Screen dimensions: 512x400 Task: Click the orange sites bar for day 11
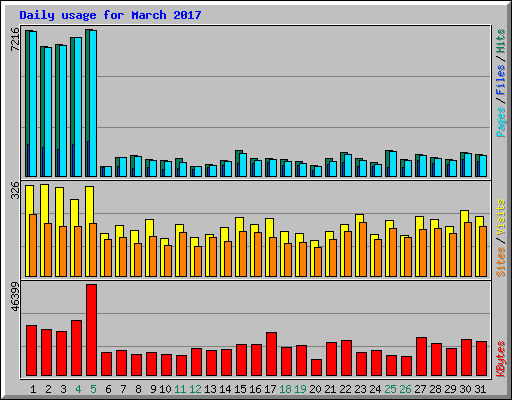point(183,254)
